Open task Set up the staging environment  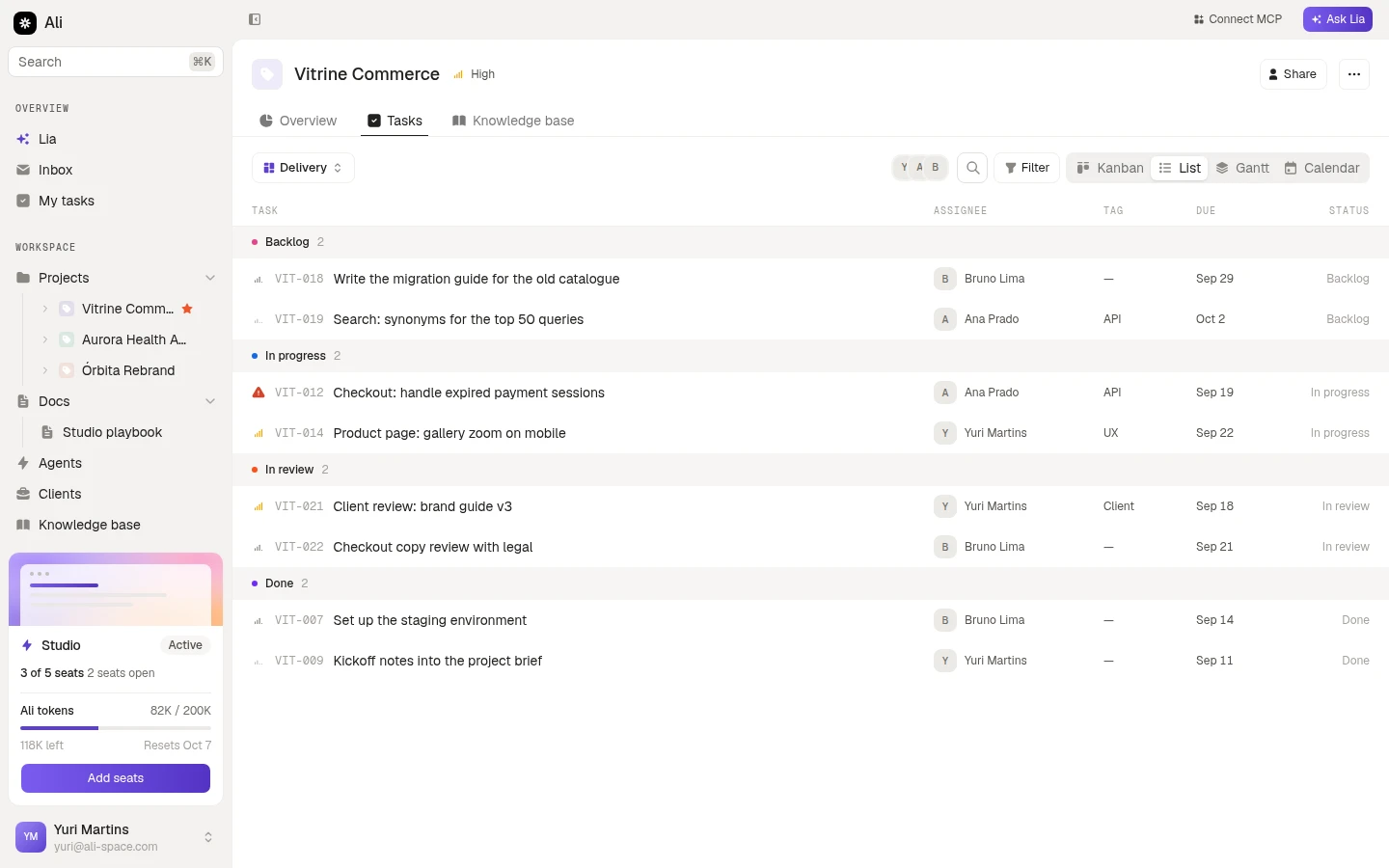click(429, 620)
